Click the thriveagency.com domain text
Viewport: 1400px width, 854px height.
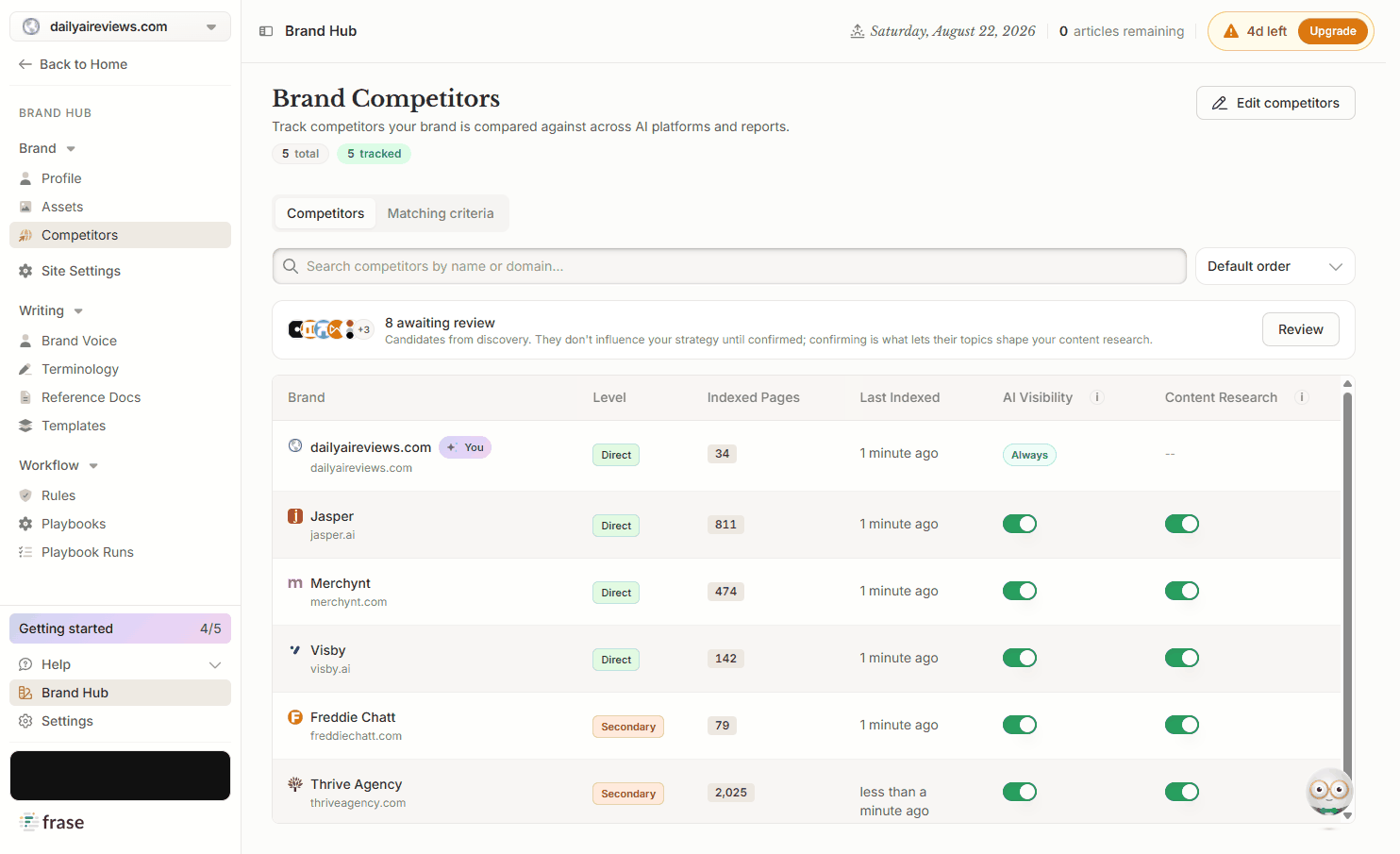tap(358, 803)
